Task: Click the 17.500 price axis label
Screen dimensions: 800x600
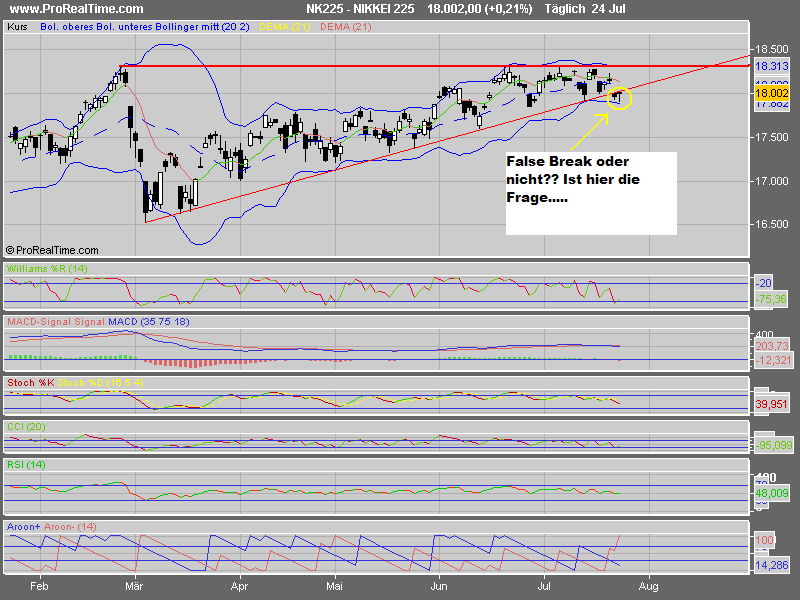Action: pos(771,137)
